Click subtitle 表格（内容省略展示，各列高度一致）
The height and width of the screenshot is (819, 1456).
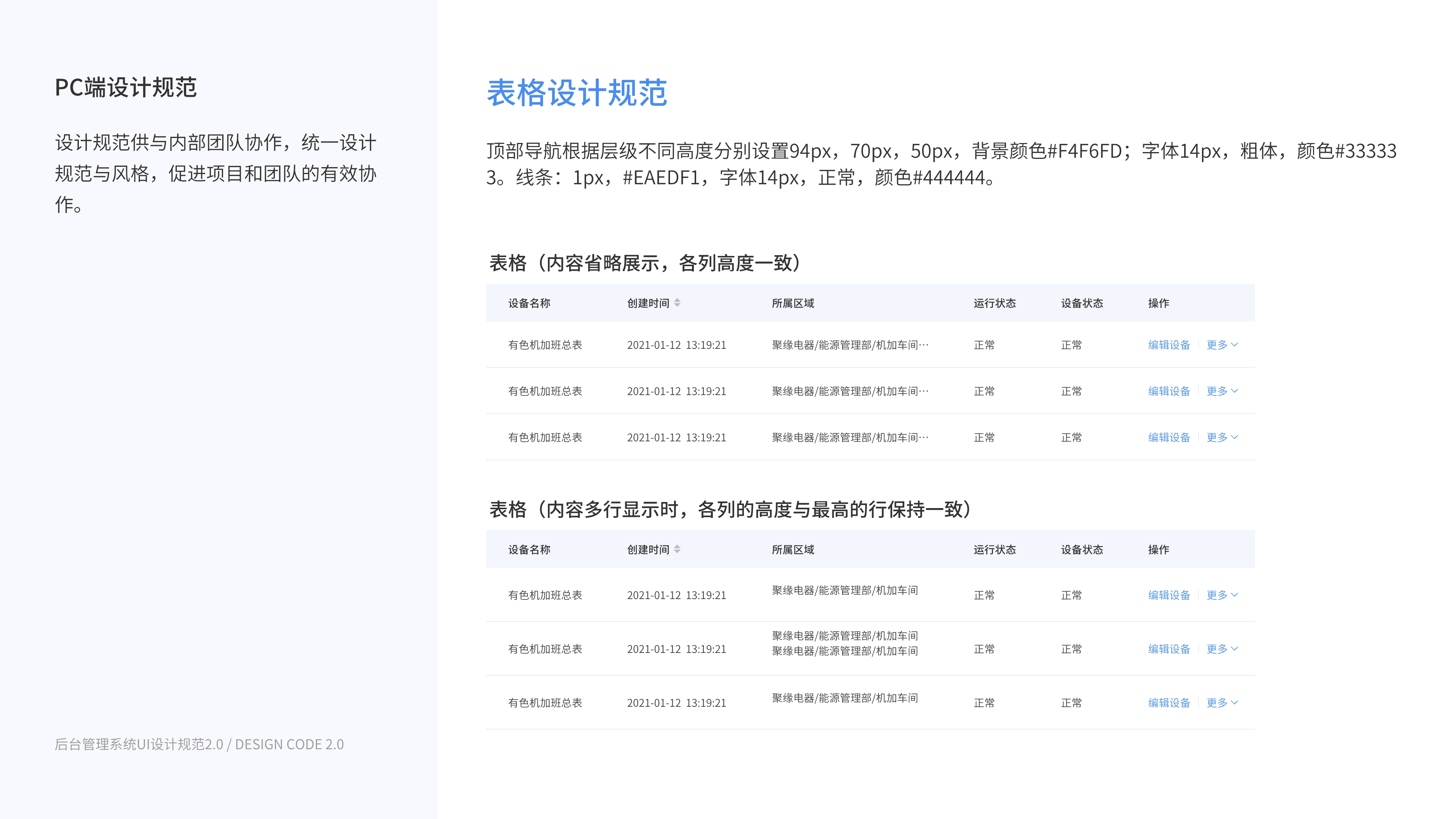[x=645, y=263]
